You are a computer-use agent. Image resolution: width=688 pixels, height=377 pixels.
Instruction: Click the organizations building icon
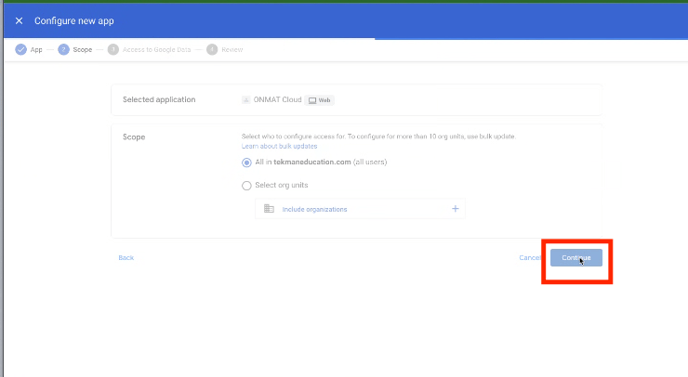click(x=269, y=209)
